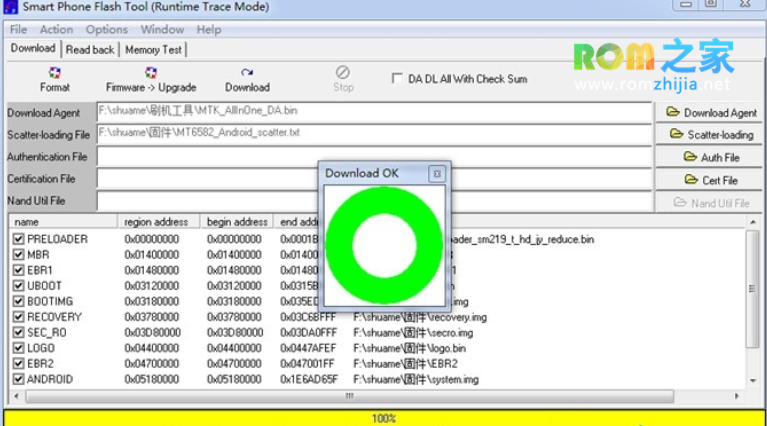Click the Firmware -> Upgrade icon

[x=151, y=79]
